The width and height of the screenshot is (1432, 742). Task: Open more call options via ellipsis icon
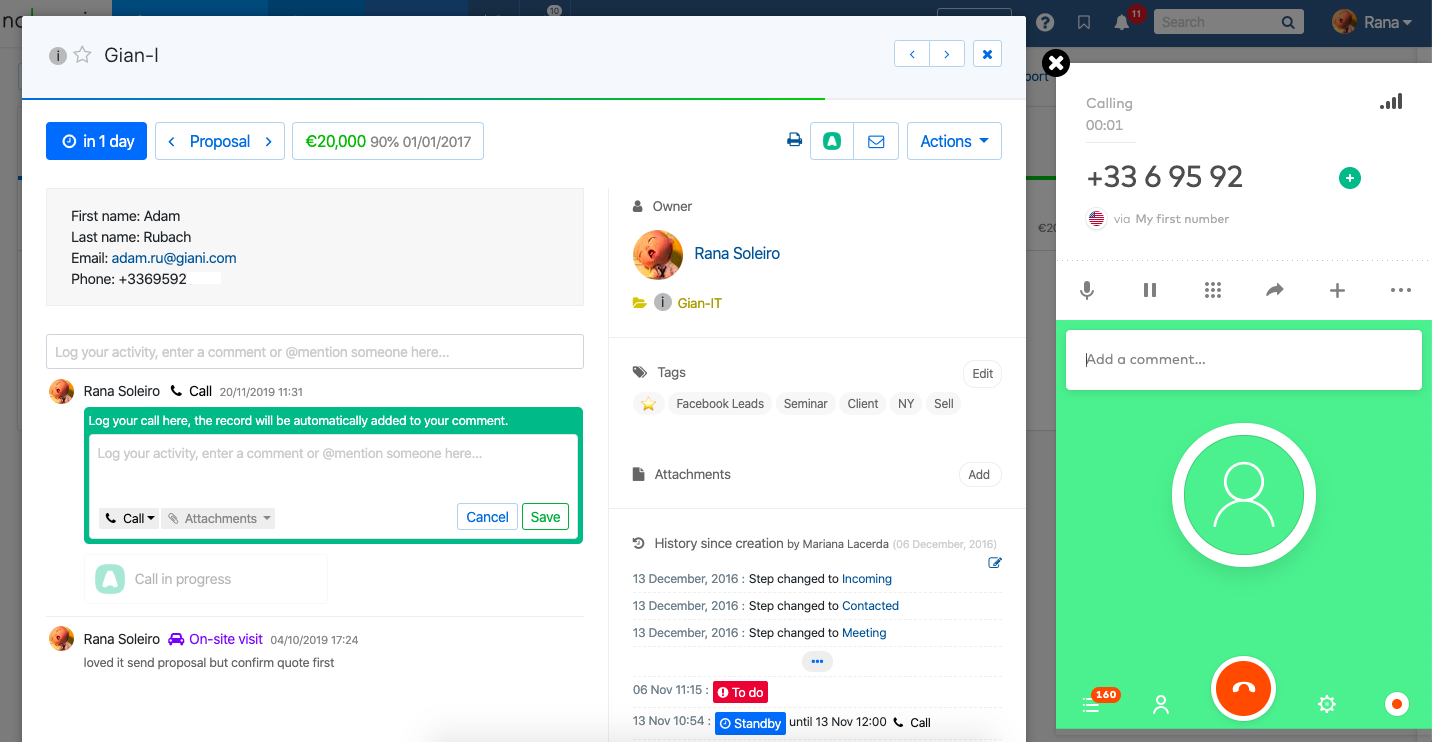coord(1400,290)
